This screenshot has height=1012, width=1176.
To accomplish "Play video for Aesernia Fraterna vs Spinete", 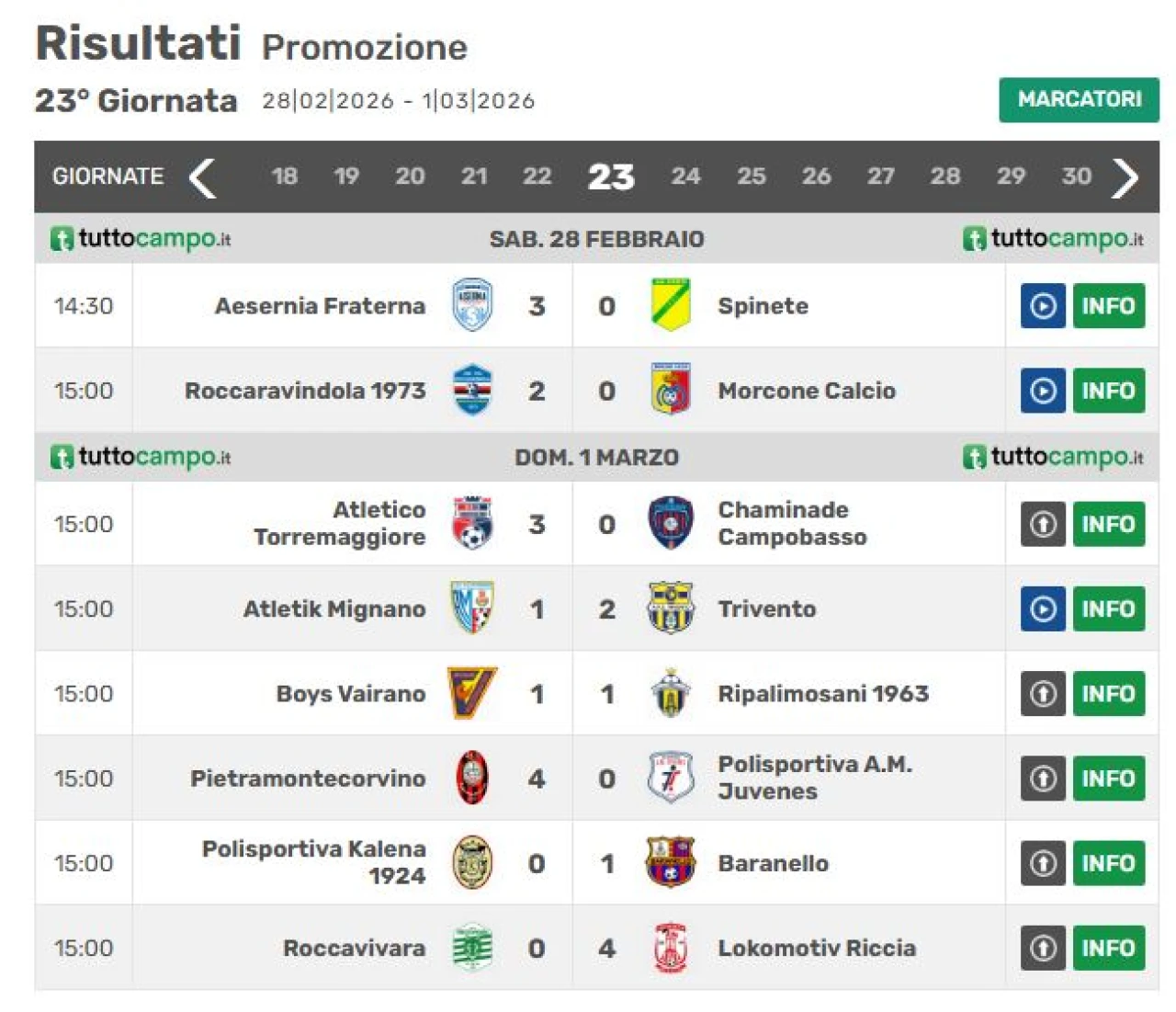I will pyautogui.click(x=1043, y=306).
